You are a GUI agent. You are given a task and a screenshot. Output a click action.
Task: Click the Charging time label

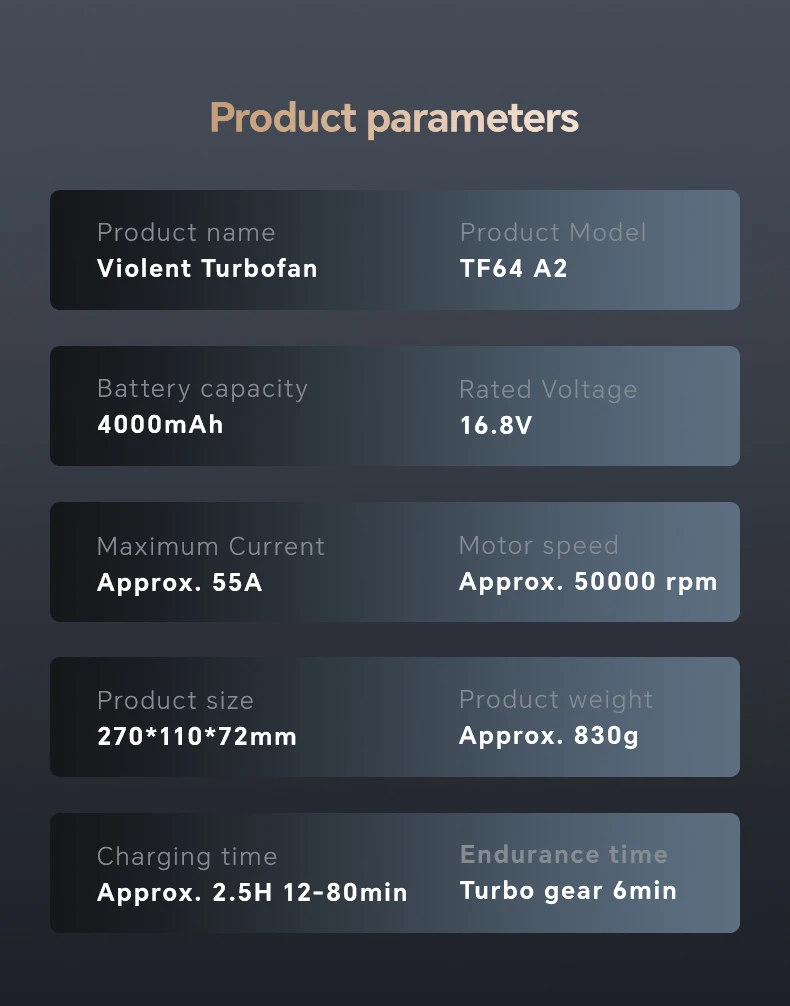pos(187,856)
